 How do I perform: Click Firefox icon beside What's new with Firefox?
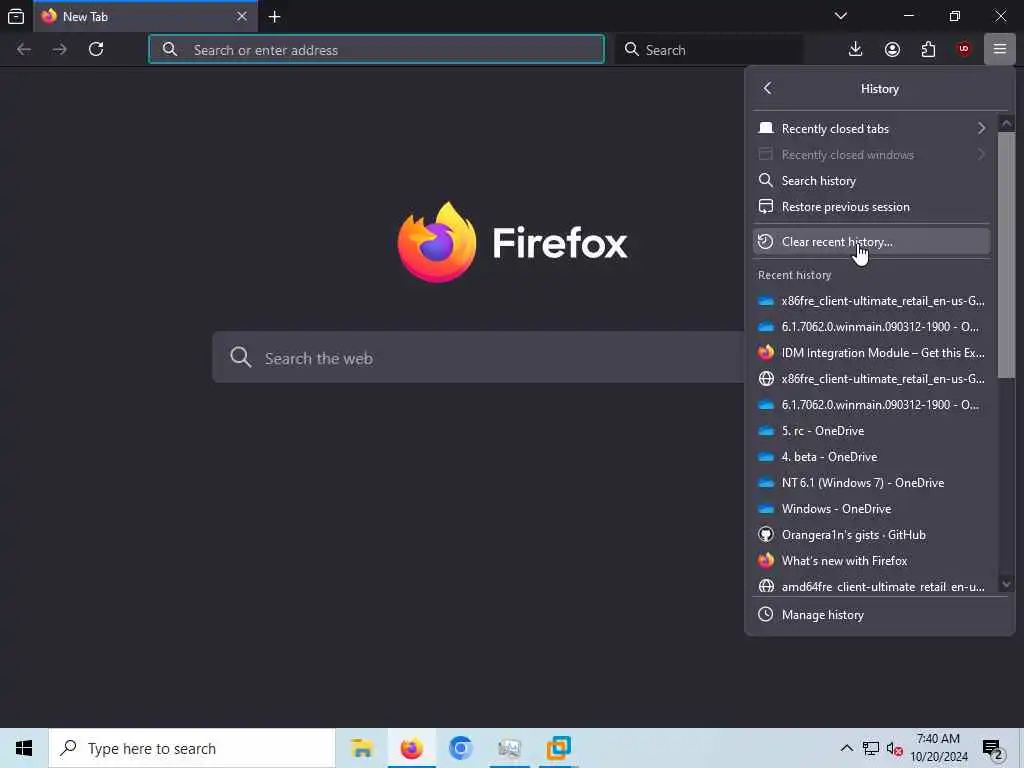766,560
